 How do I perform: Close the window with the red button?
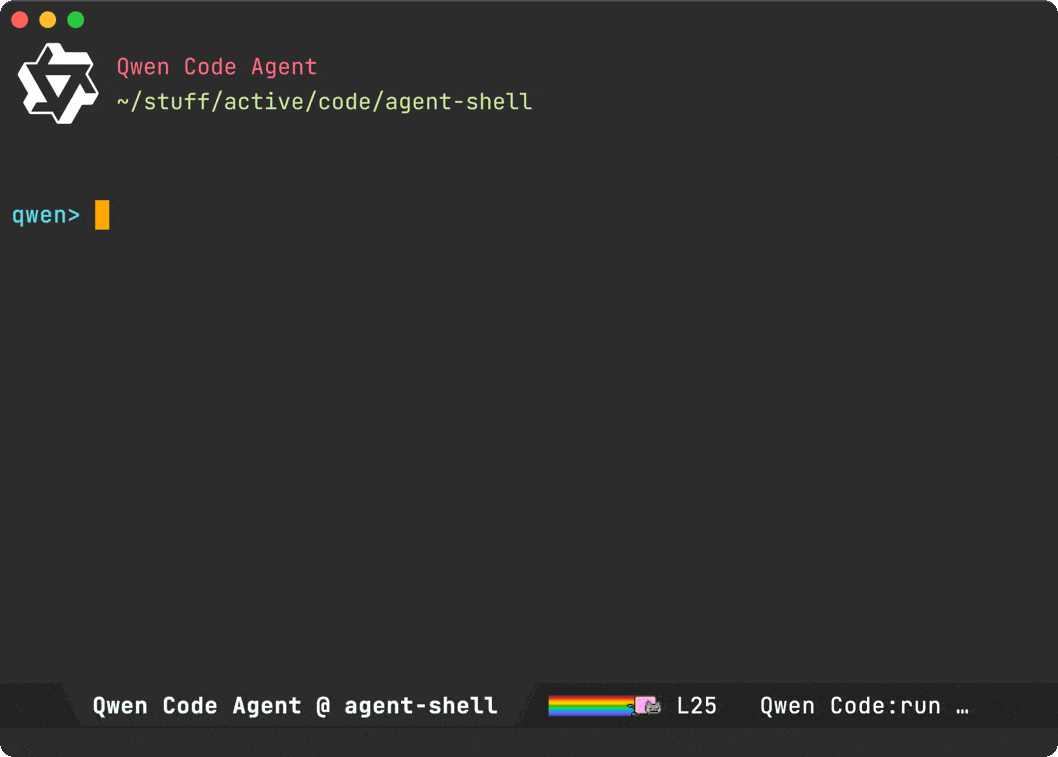(20, 20)
